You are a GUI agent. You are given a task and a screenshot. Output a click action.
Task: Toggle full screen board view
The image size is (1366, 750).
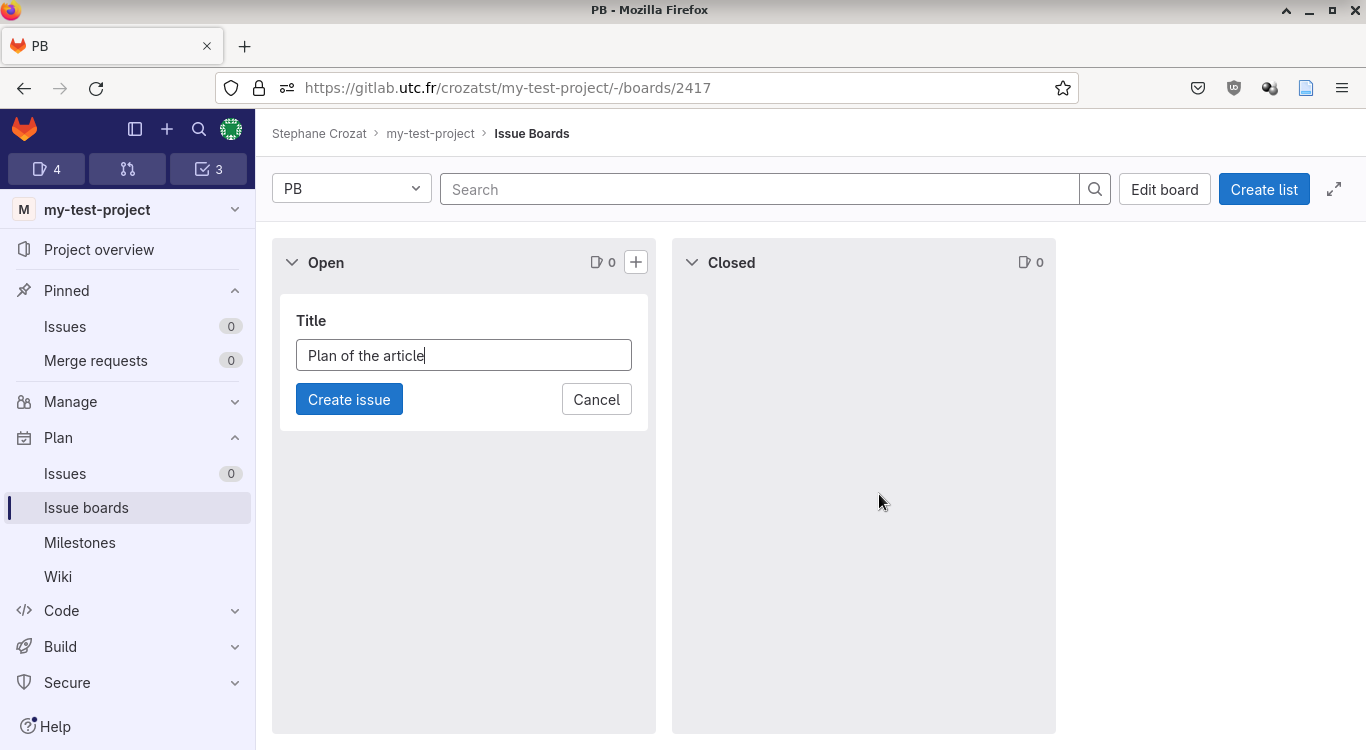[1334, 189]
